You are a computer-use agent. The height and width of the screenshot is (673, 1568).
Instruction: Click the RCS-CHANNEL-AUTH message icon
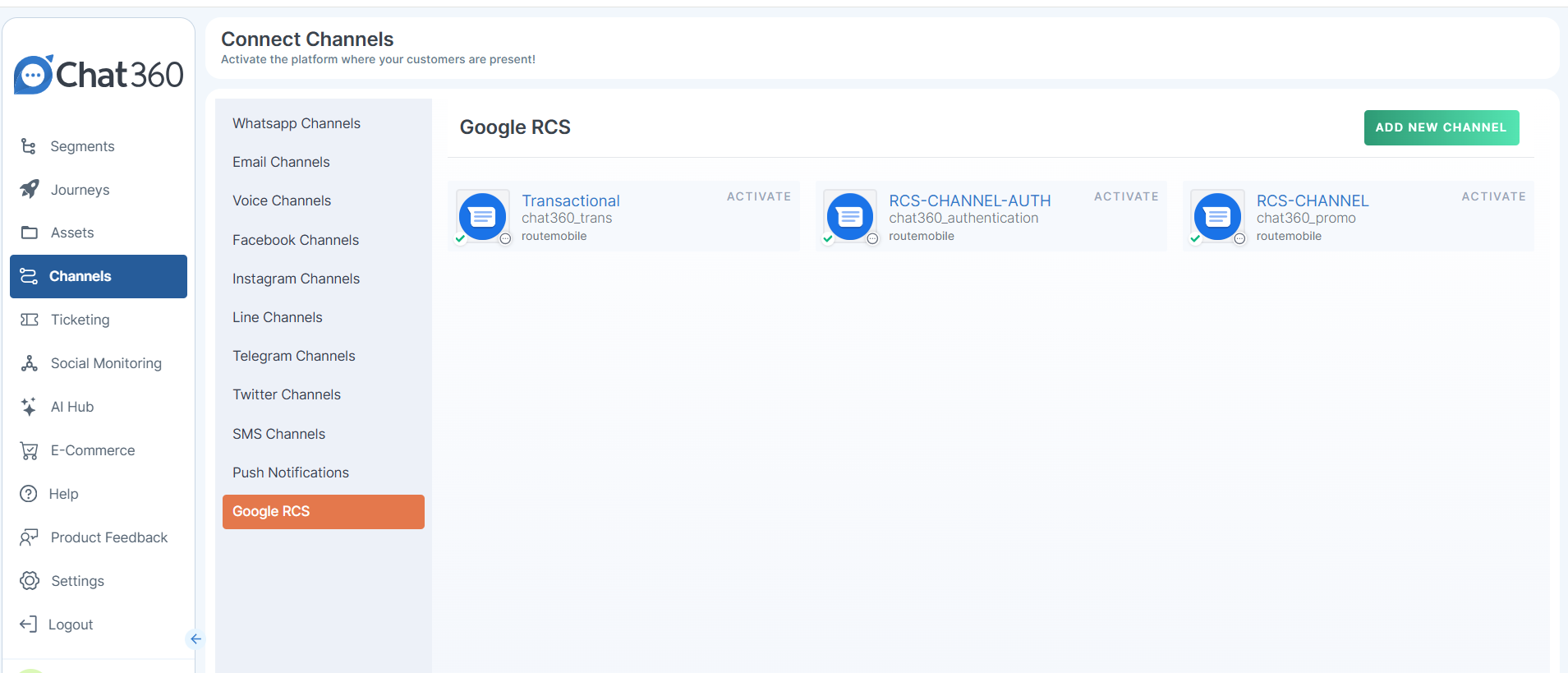pyautogui.click(x=849, y=217)
